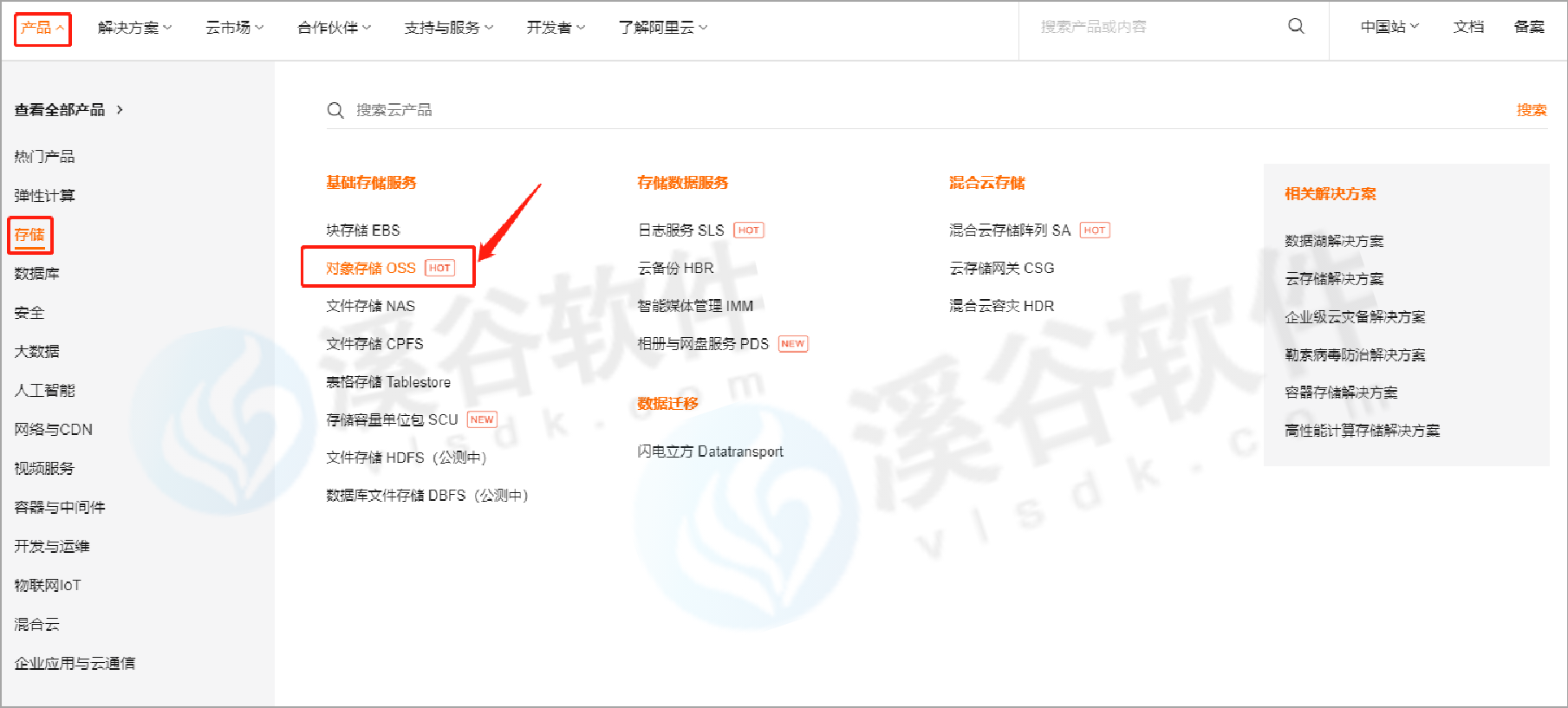
Task: Collapse the 产品 menu in top navigation
Action: coord(42,28)
